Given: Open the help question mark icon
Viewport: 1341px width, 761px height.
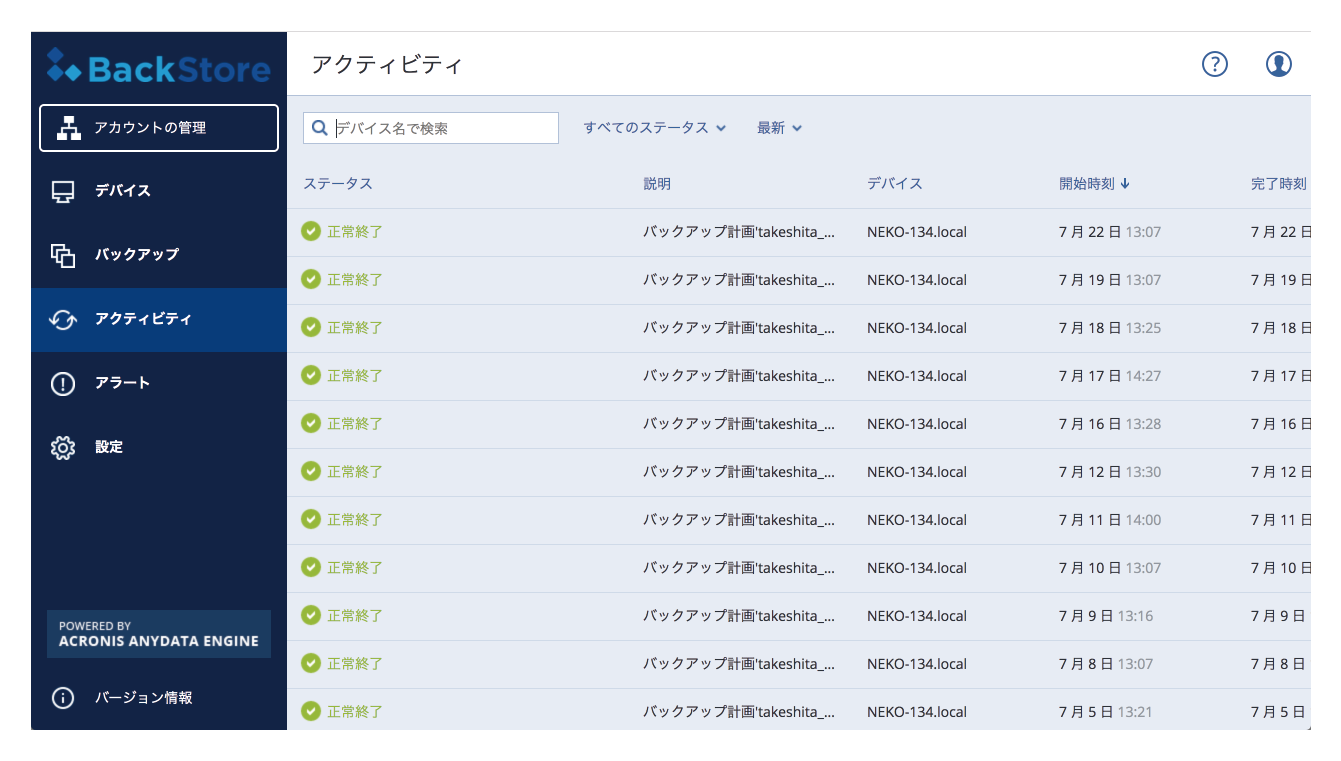Looking at the screenshot, I should (x=1214, y=64).
